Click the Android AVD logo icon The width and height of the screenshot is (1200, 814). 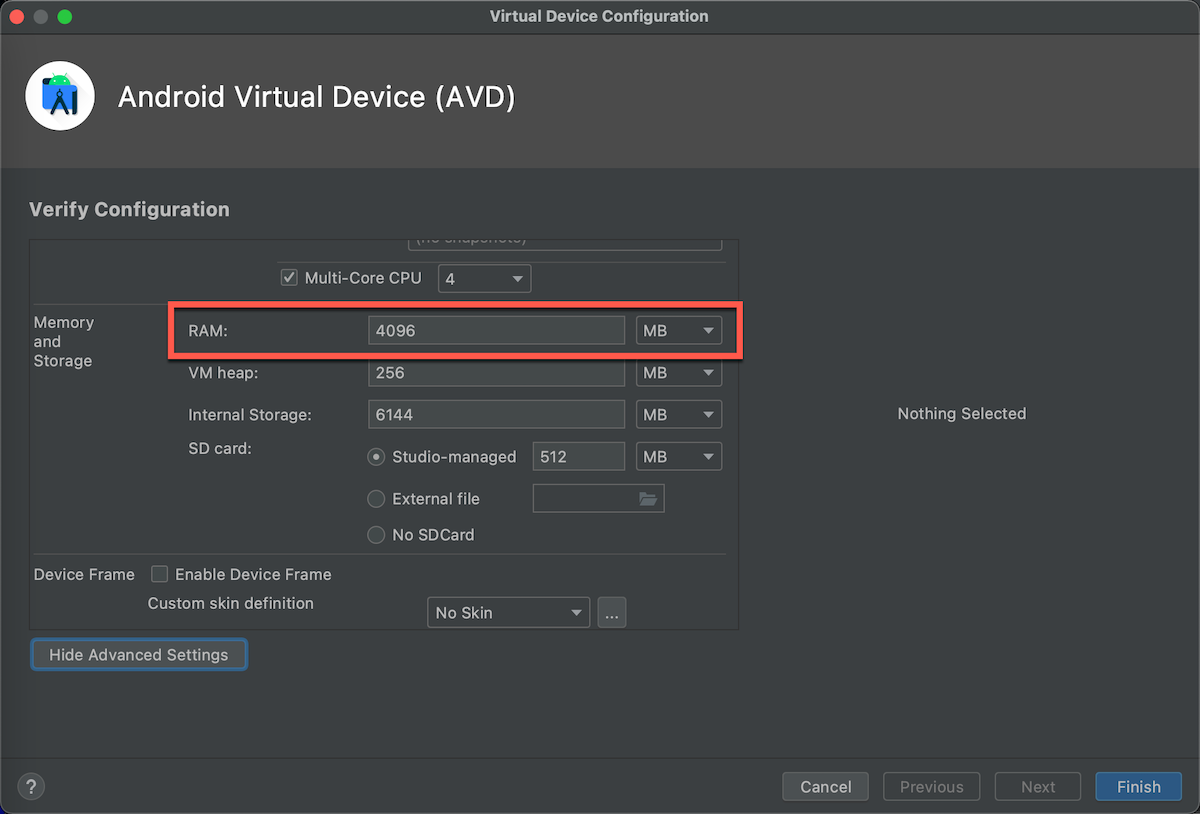[60, 95]
